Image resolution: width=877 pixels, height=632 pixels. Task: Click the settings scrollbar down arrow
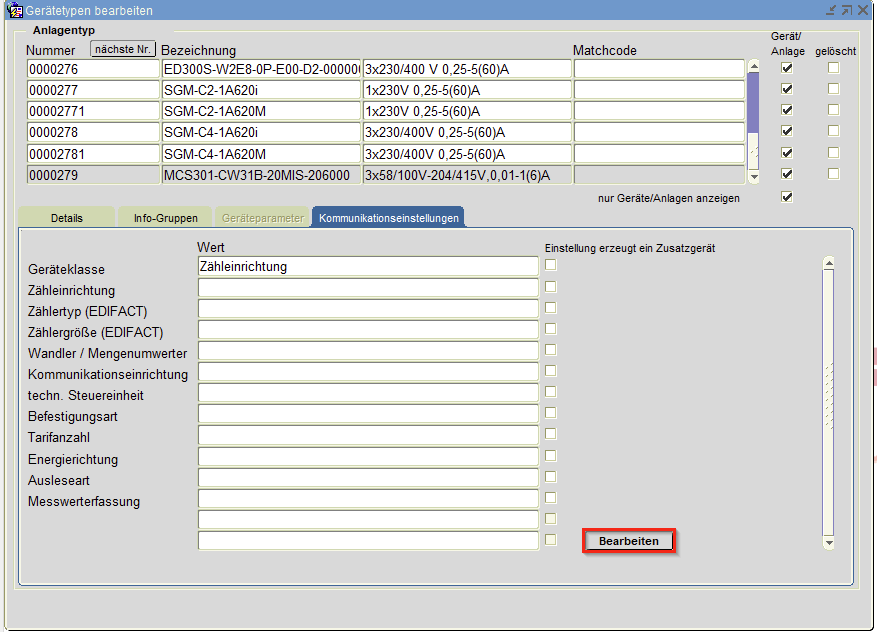828,542
